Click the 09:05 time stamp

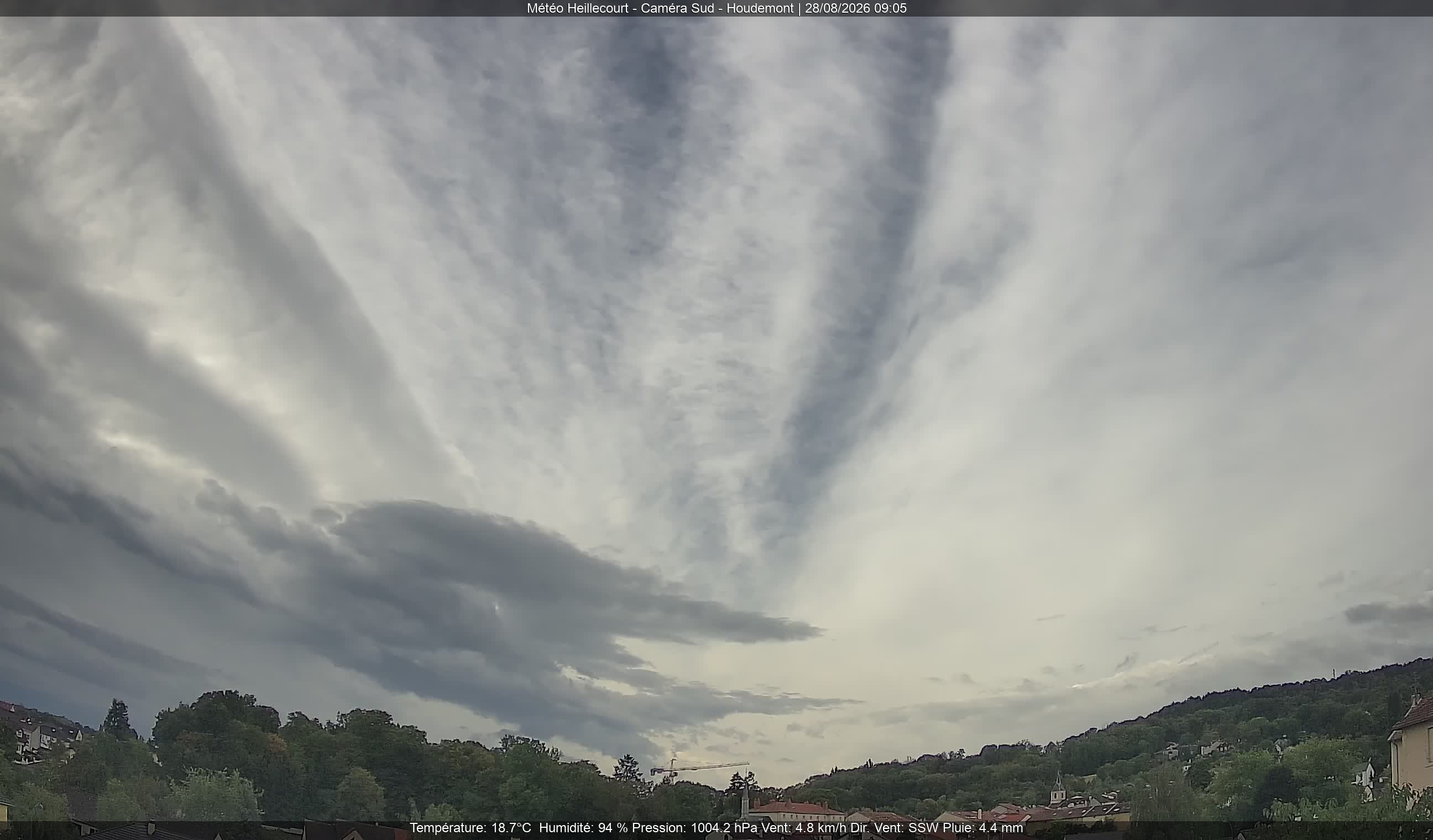tap(890, 8)
